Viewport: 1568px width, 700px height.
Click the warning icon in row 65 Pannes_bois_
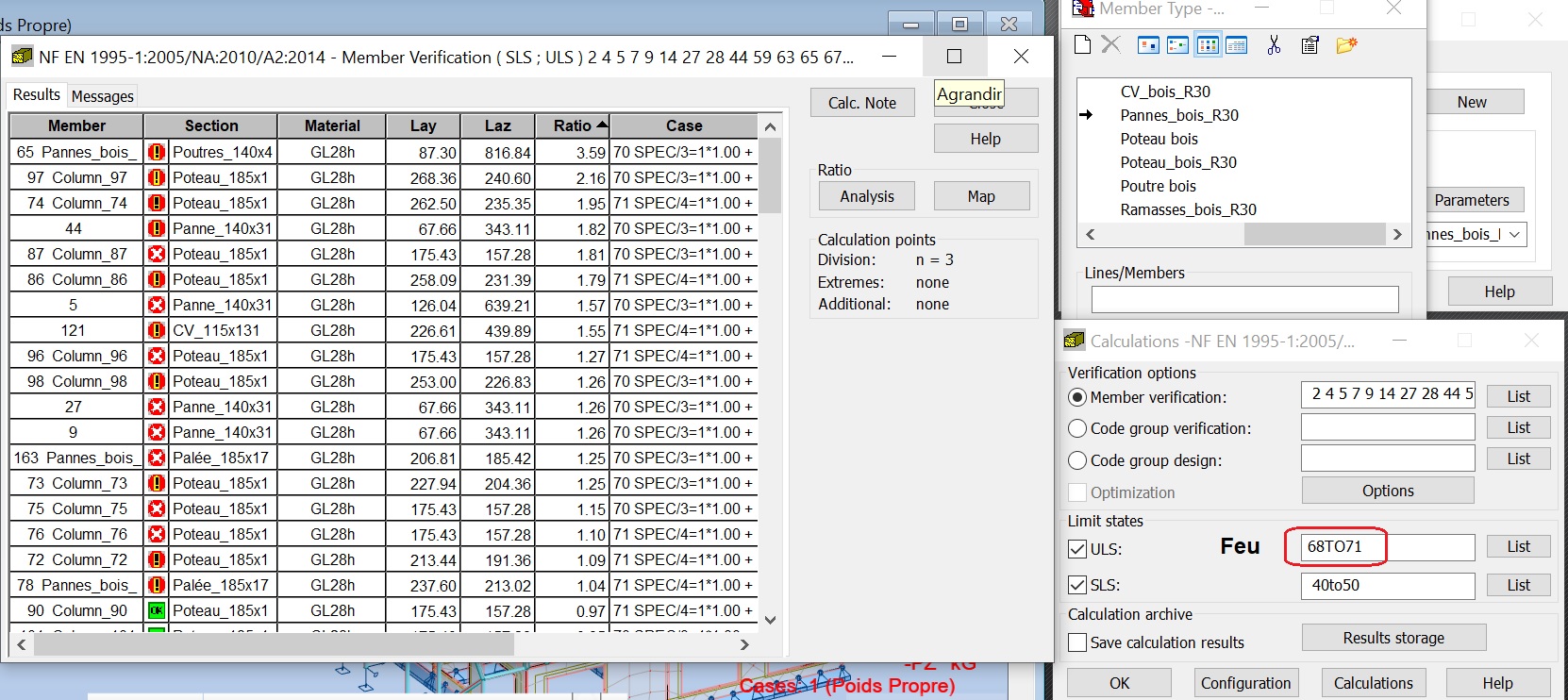(x=157, y=152)
